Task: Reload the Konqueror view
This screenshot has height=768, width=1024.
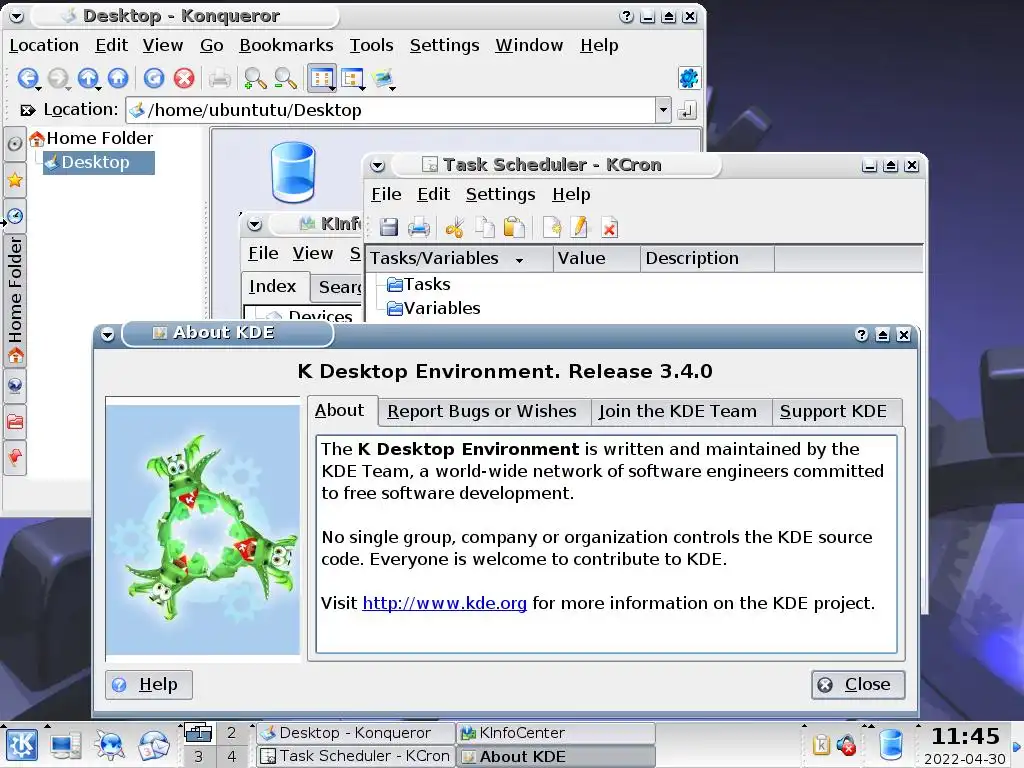Action: (154, 78)
